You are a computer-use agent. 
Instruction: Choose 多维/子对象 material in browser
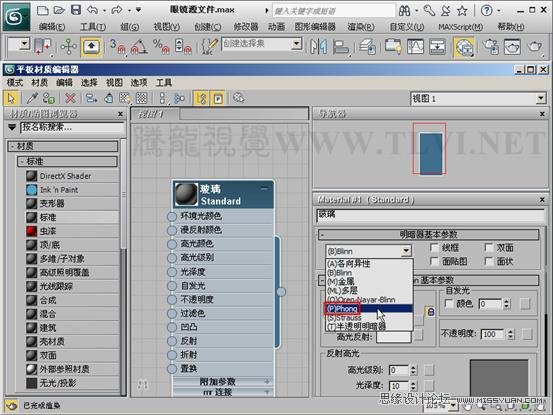[x=72, y=259]
